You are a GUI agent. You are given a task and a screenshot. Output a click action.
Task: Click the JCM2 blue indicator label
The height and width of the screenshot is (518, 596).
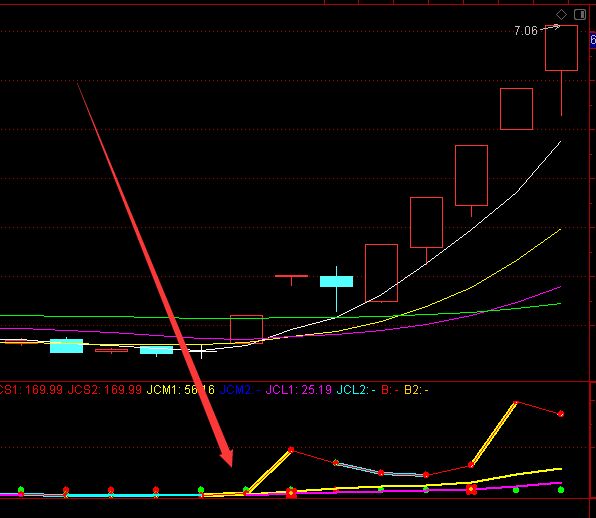pos(240,390)
